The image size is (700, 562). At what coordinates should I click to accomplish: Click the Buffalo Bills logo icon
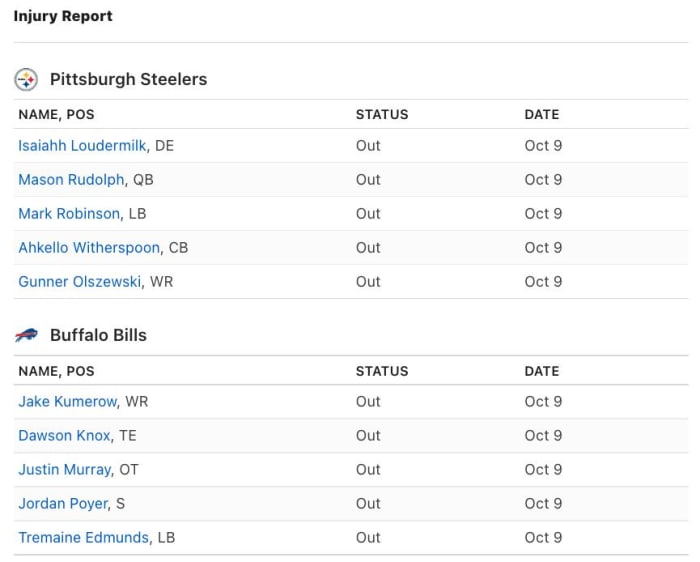[x=26, y=335]
